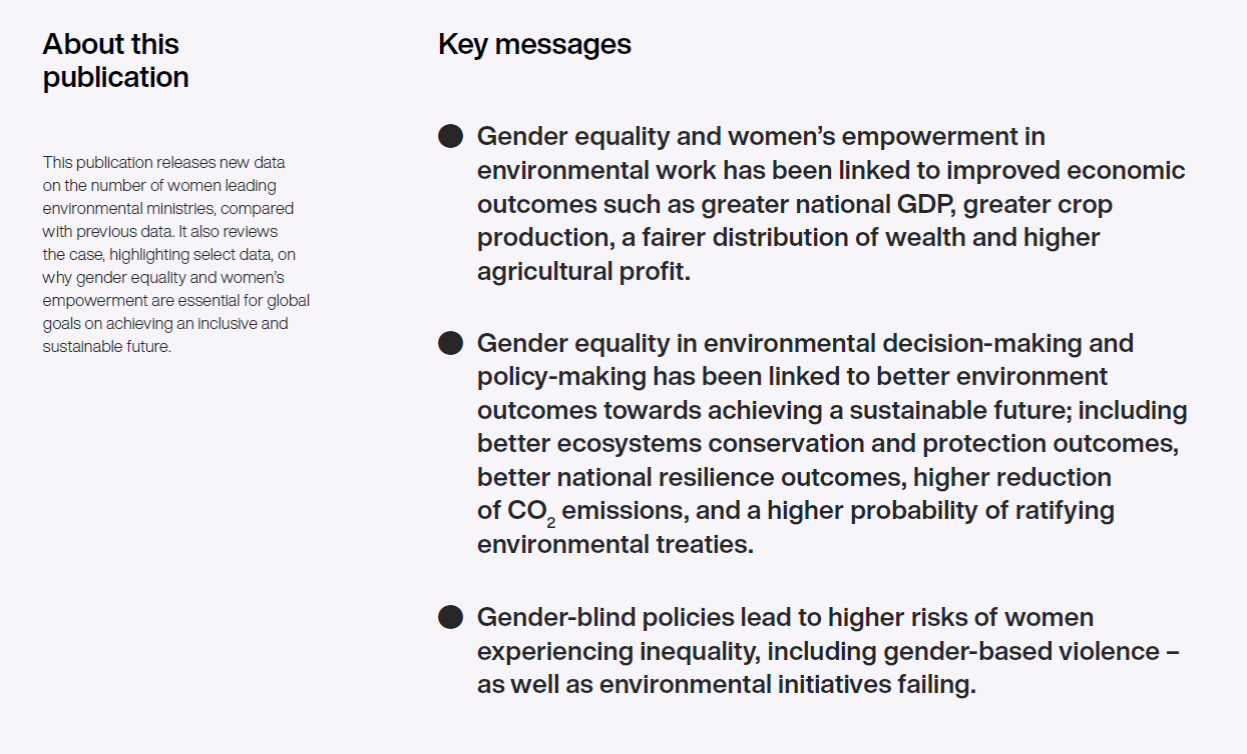Image resolution: width=1247 pixels, height=754 pixels.
Task: Click the phrase 'environmental initiatives failing.'
Action: click(x=787, y=686)
